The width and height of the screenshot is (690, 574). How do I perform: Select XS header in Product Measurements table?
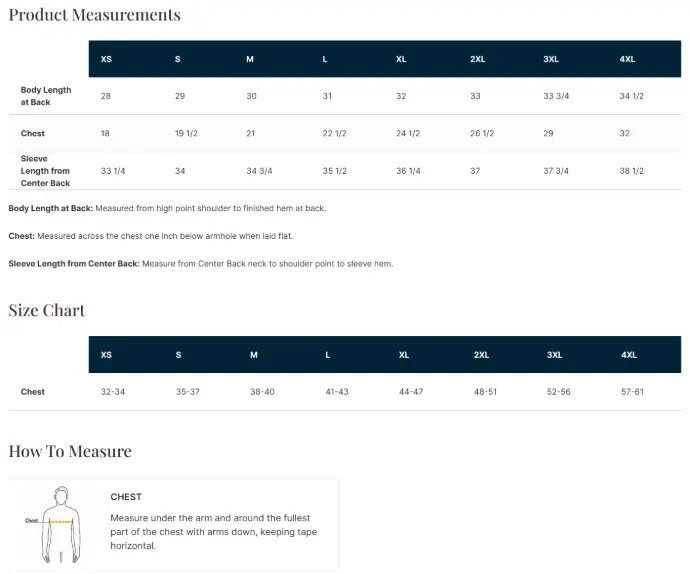point(106,59)
